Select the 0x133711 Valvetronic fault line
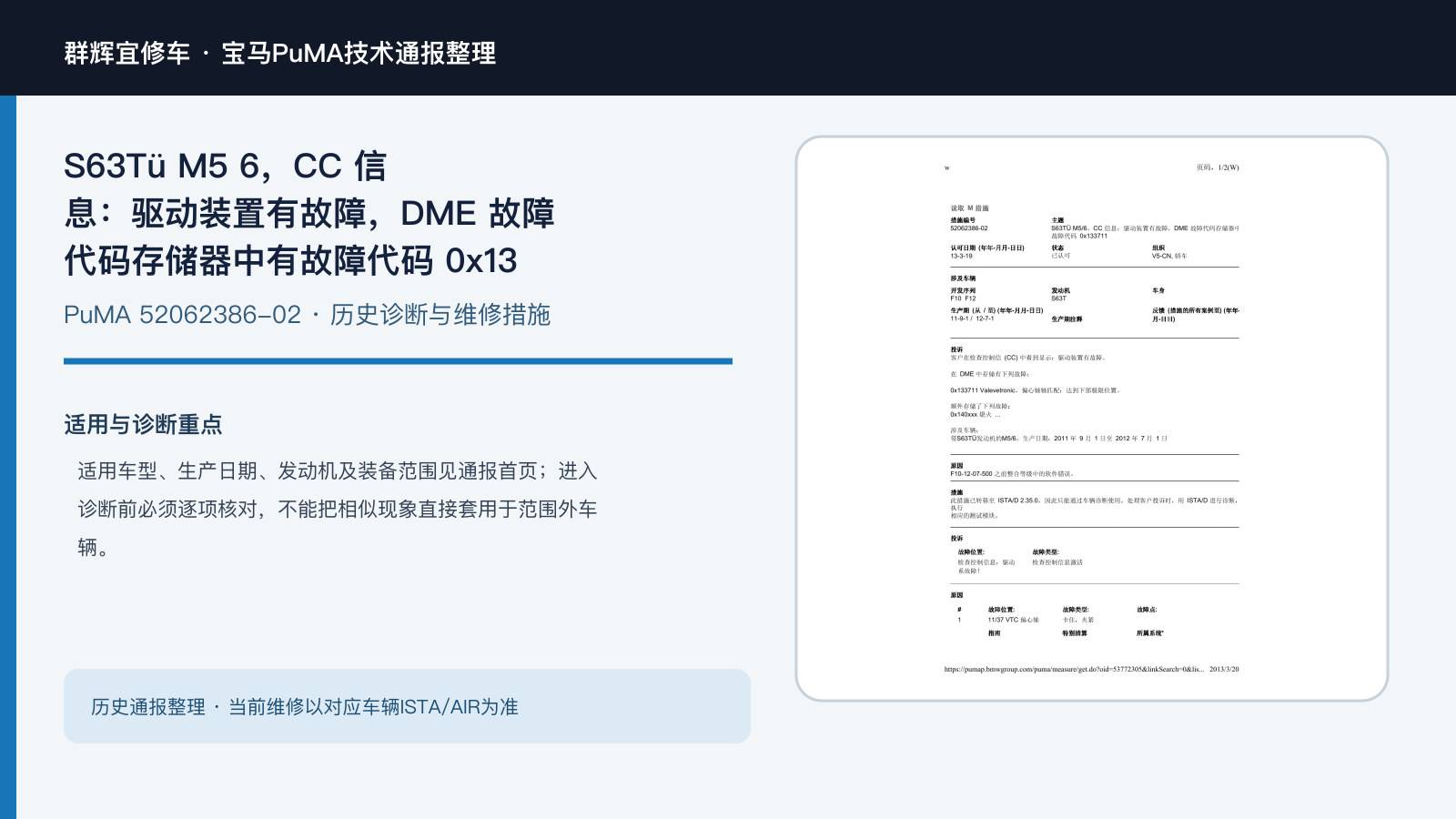This screenshot has width=1456, height=819. pos(1036,390)
